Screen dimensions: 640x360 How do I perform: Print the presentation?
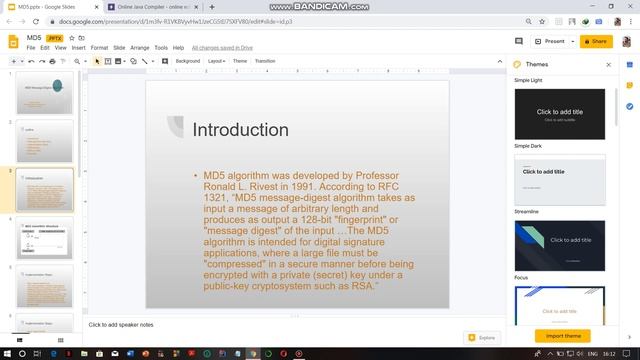pyautogui.click(x=52, y=61)
